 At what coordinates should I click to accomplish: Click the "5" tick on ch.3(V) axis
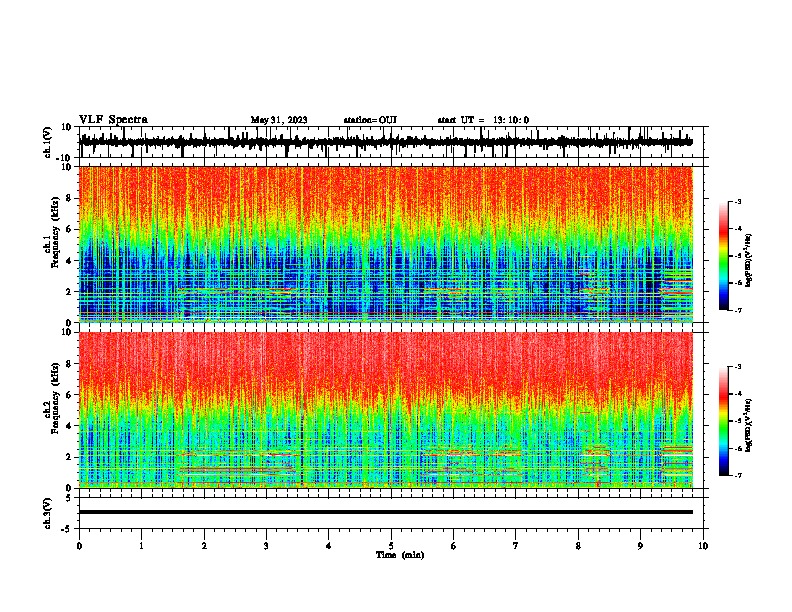pyautogui.click(x=69, y=497)
